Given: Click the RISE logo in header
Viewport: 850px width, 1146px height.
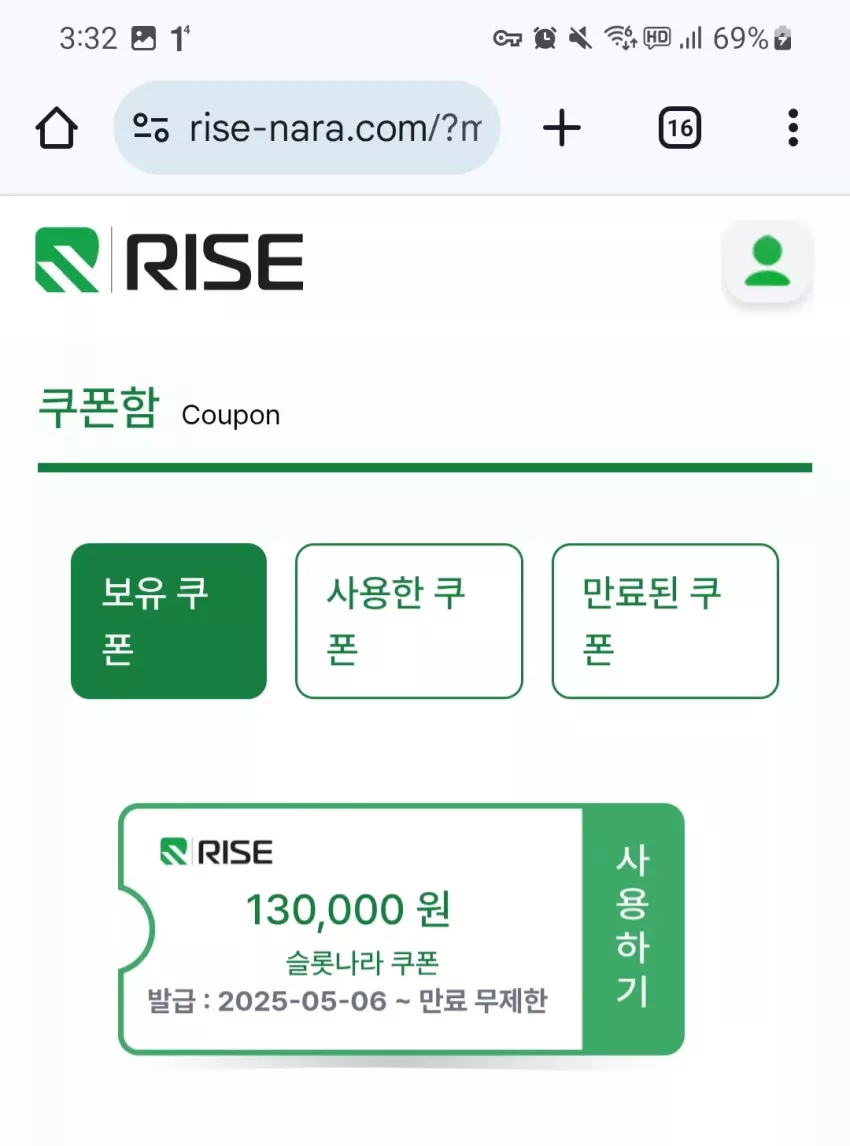Looking at the screenshot, I should pos(169,260).
